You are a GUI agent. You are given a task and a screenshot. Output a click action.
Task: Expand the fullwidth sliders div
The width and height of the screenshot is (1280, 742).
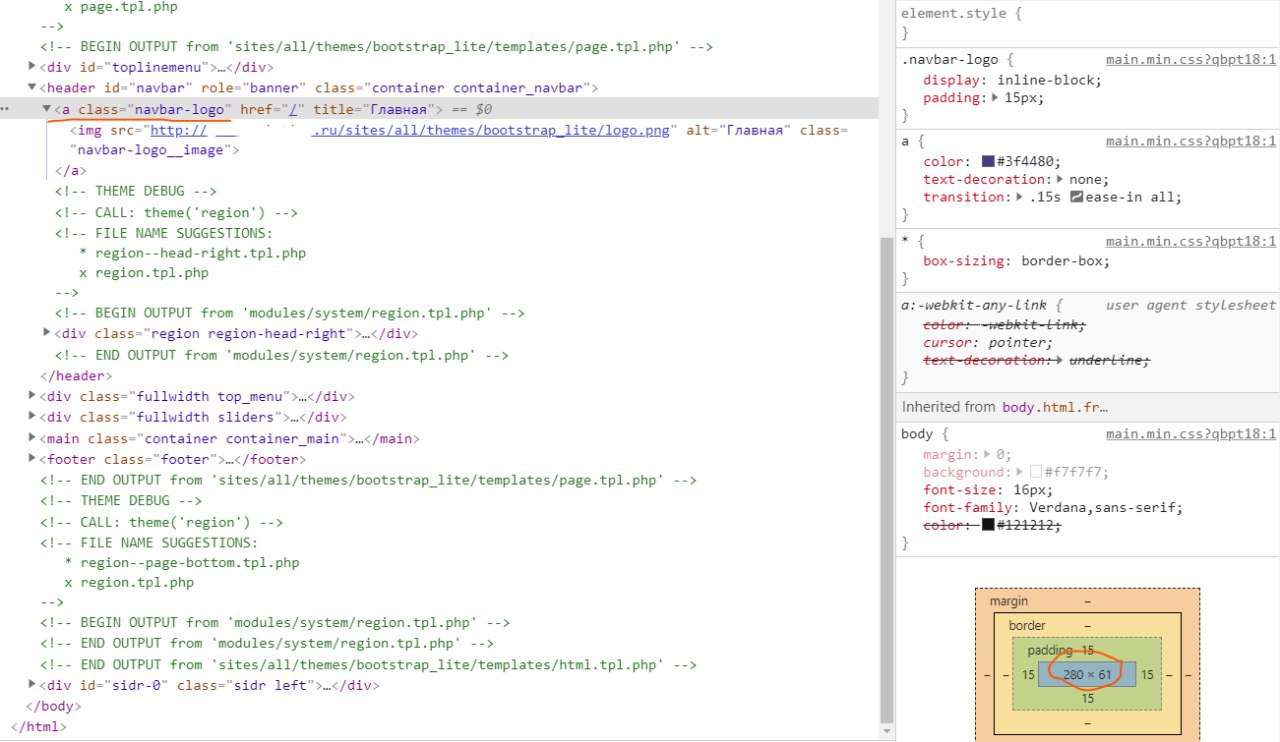pos(34,417)
